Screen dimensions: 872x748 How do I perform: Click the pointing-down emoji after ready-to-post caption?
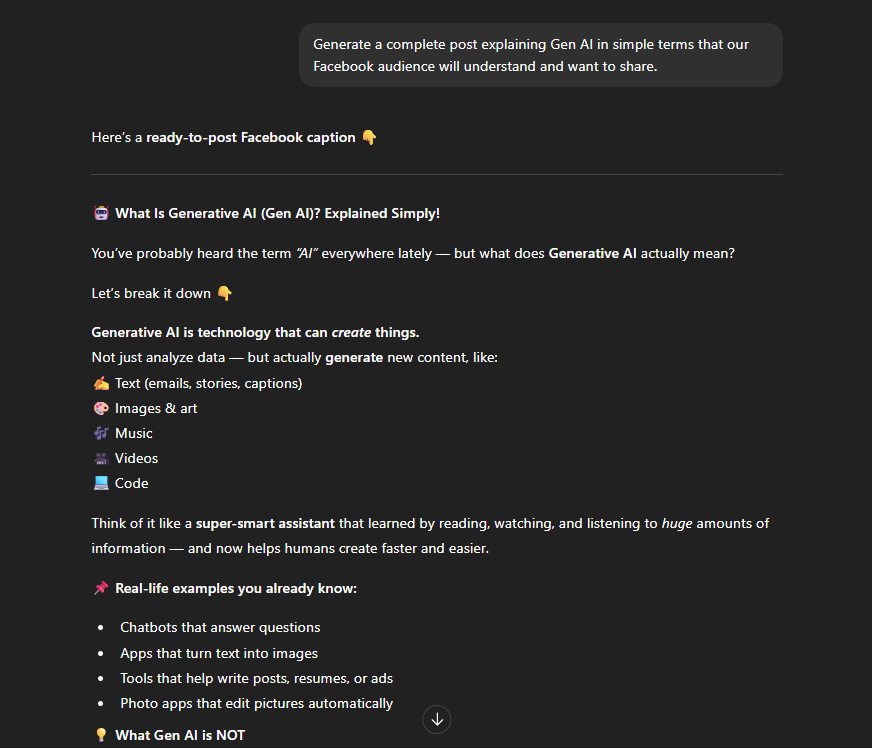pyautogui.click(x=369, y=137)
